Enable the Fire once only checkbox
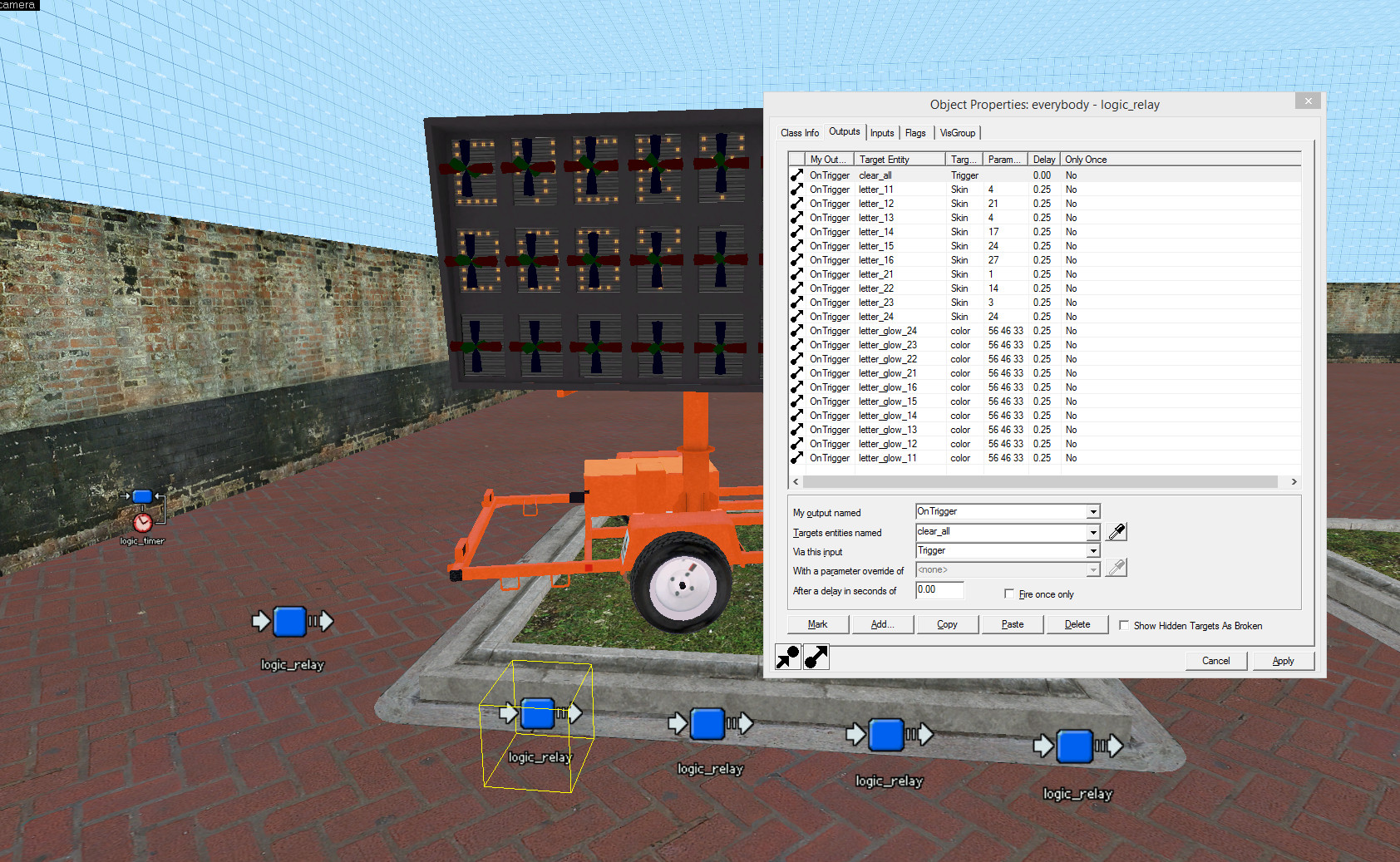Screen dimensions: 1400x862 point(1009,594)
